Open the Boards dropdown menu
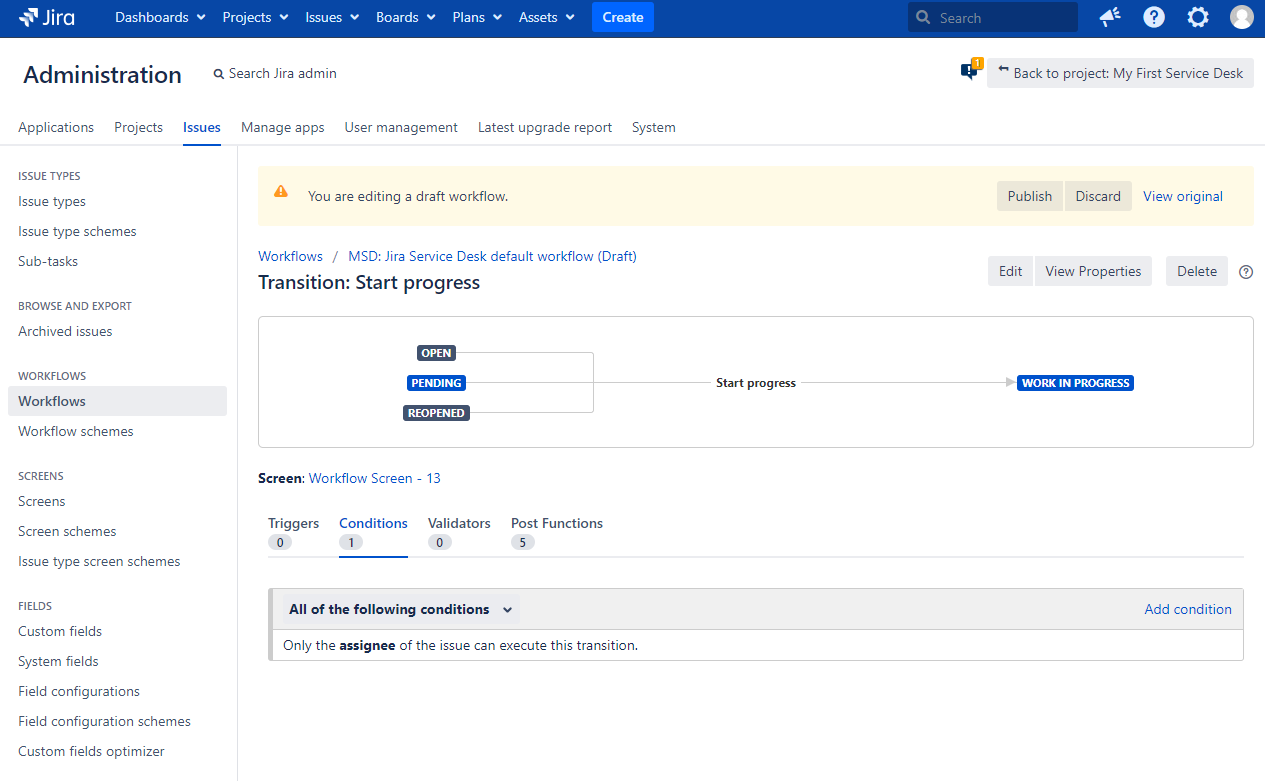The image size is (1265, 781). pyautogui.click(x=405, y=17)
